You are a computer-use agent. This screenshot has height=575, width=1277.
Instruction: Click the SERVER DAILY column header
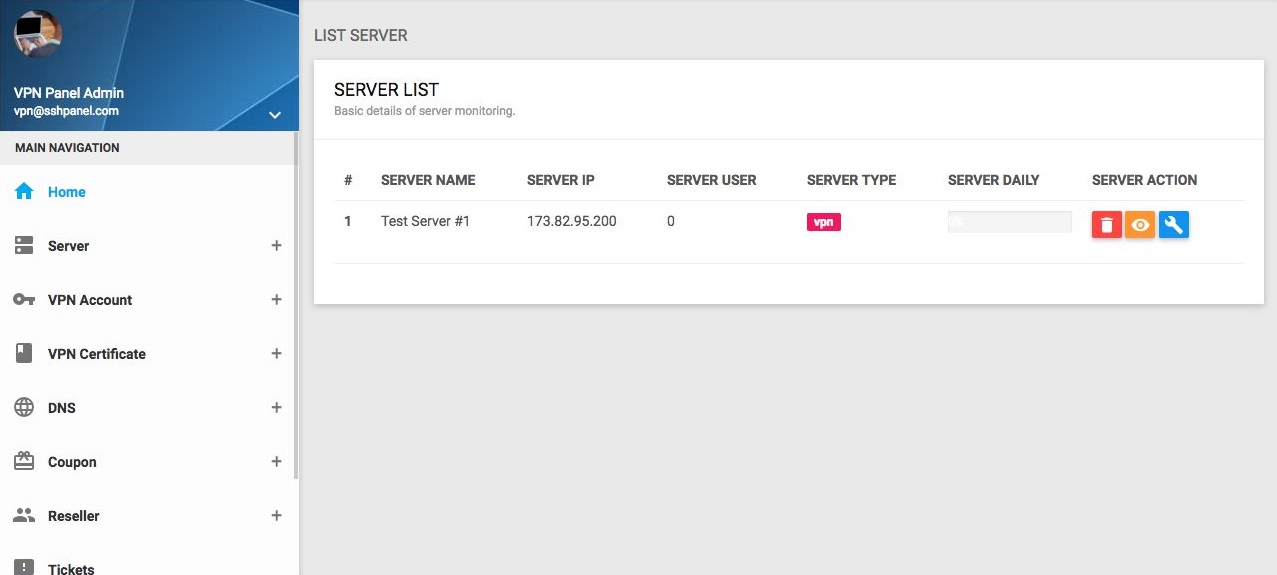[x=994, y=180]
